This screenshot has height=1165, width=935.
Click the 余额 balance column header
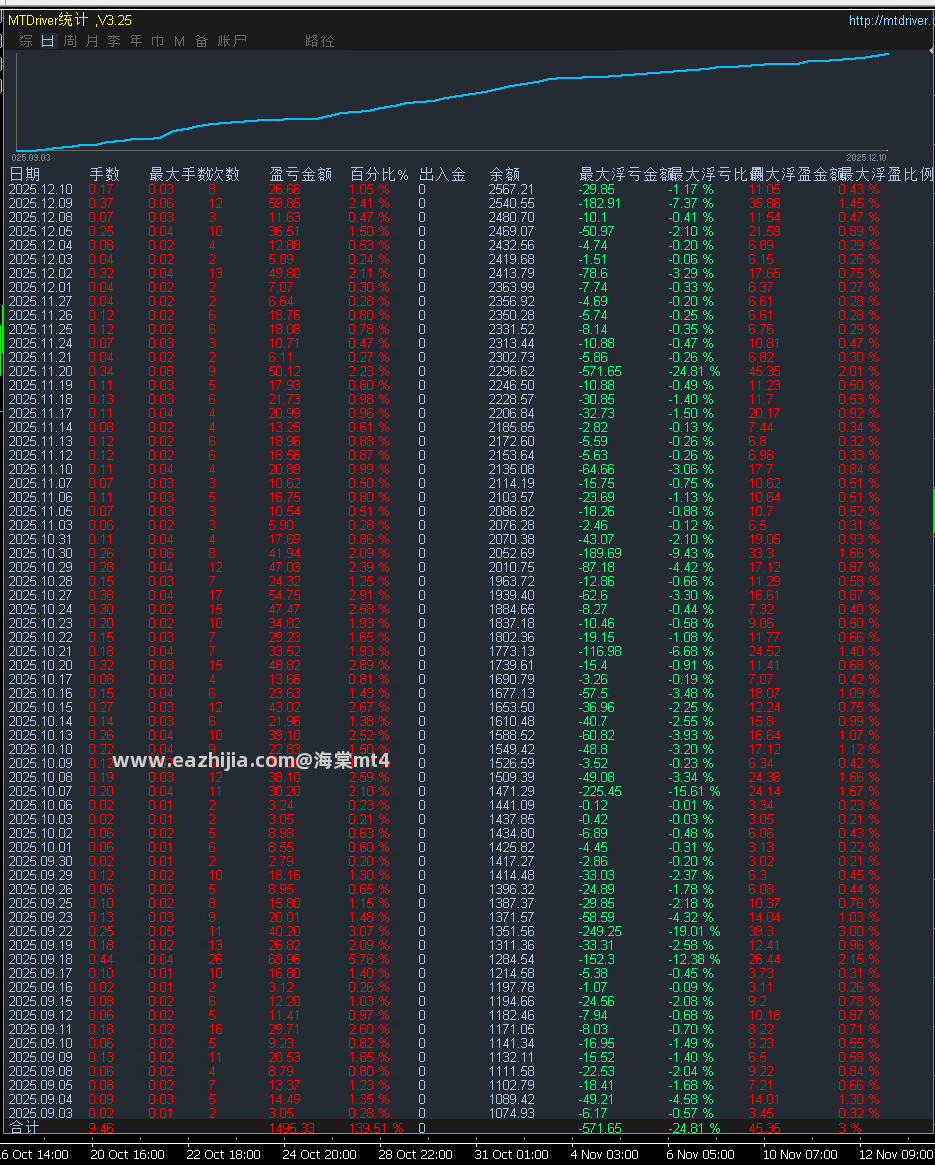click(x=505, y=174)
